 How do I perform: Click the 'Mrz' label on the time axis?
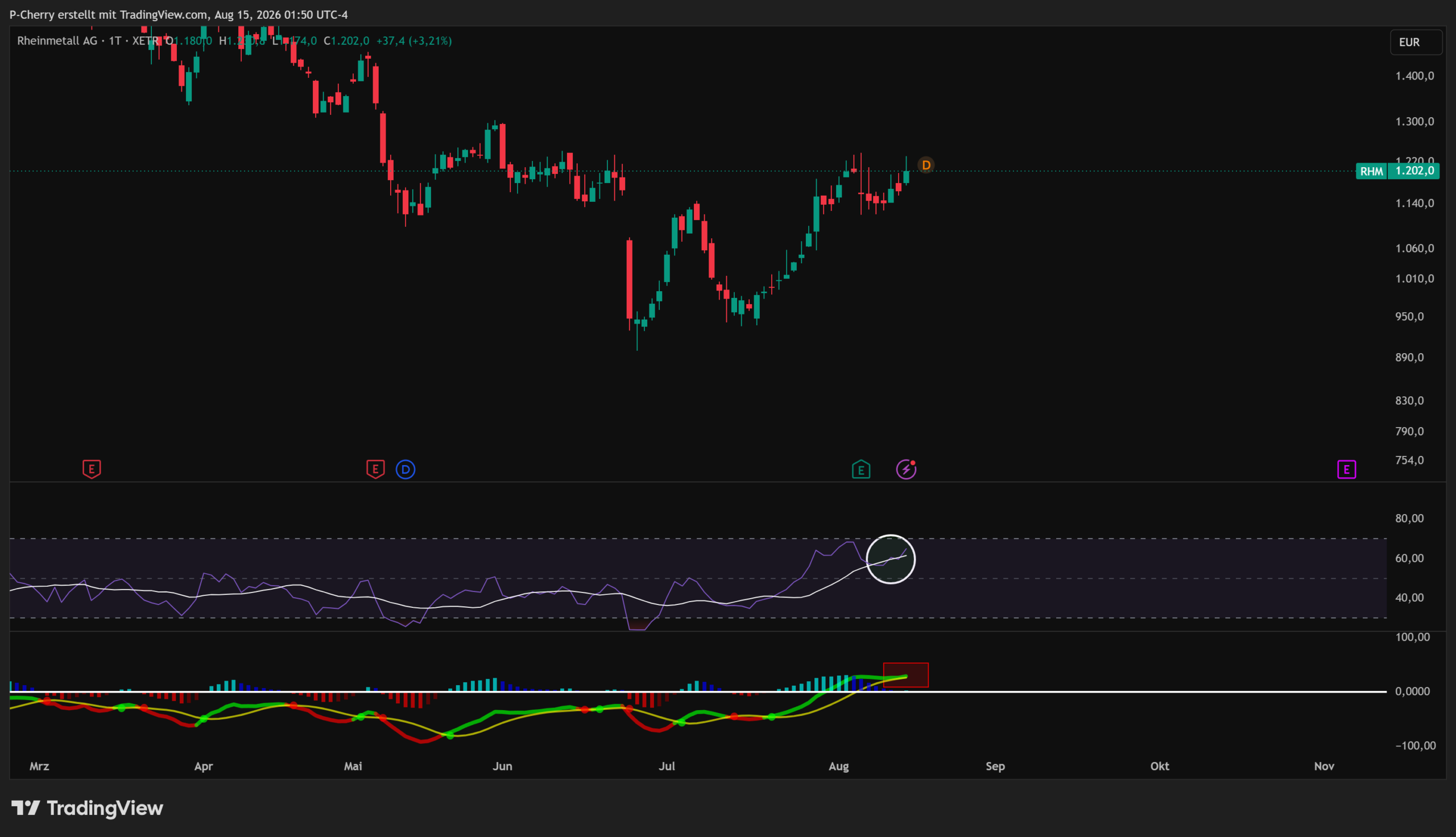39,766
